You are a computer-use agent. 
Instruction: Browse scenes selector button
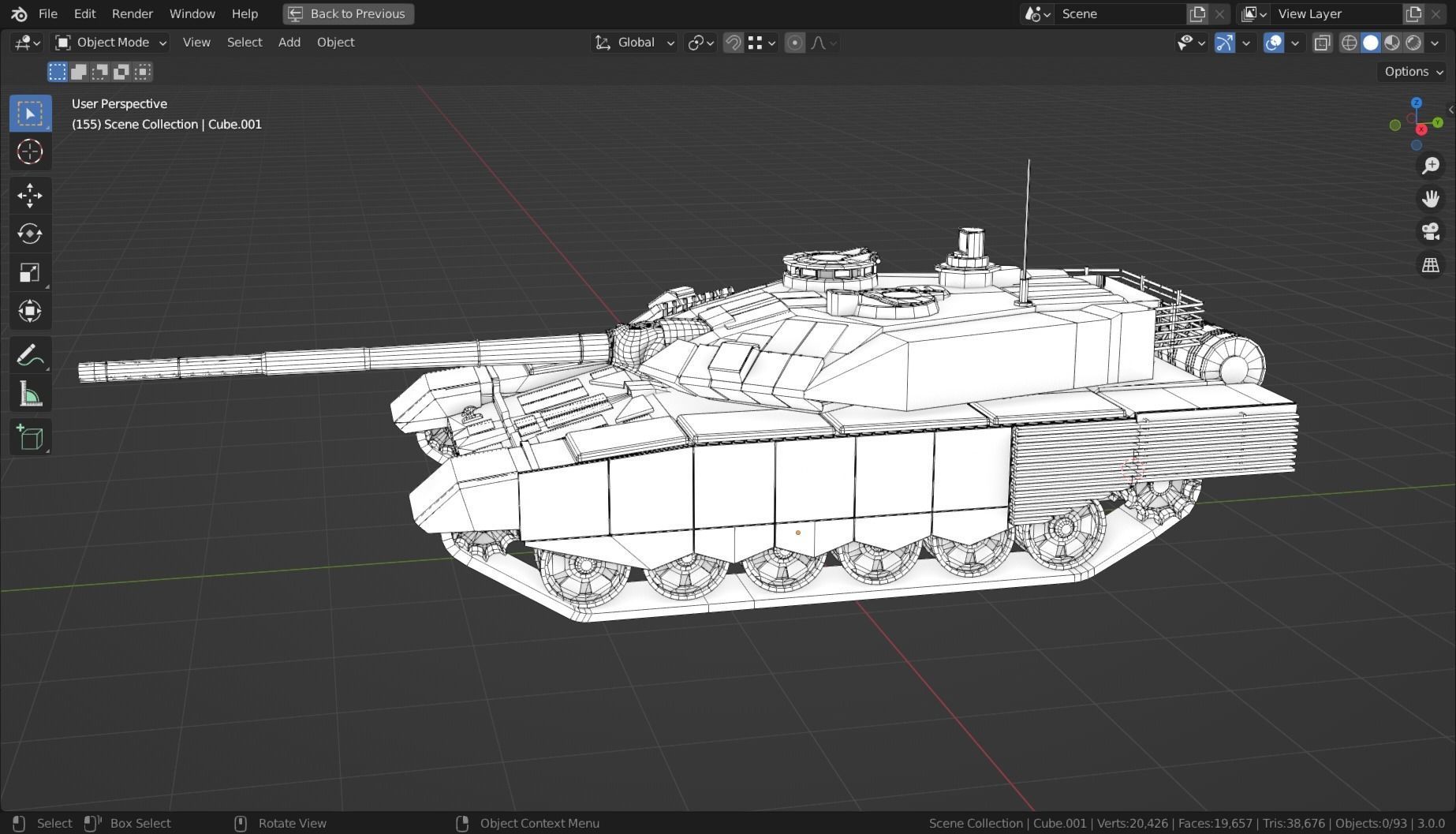pyautogui.click(x=1037, y=13)
